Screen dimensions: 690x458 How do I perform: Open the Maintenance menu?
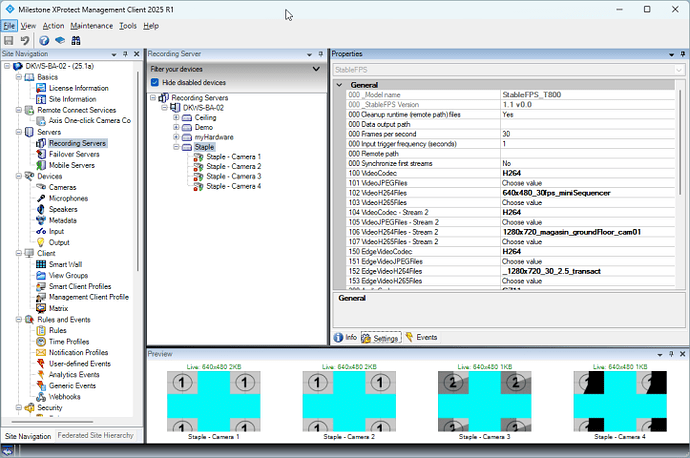92,26
